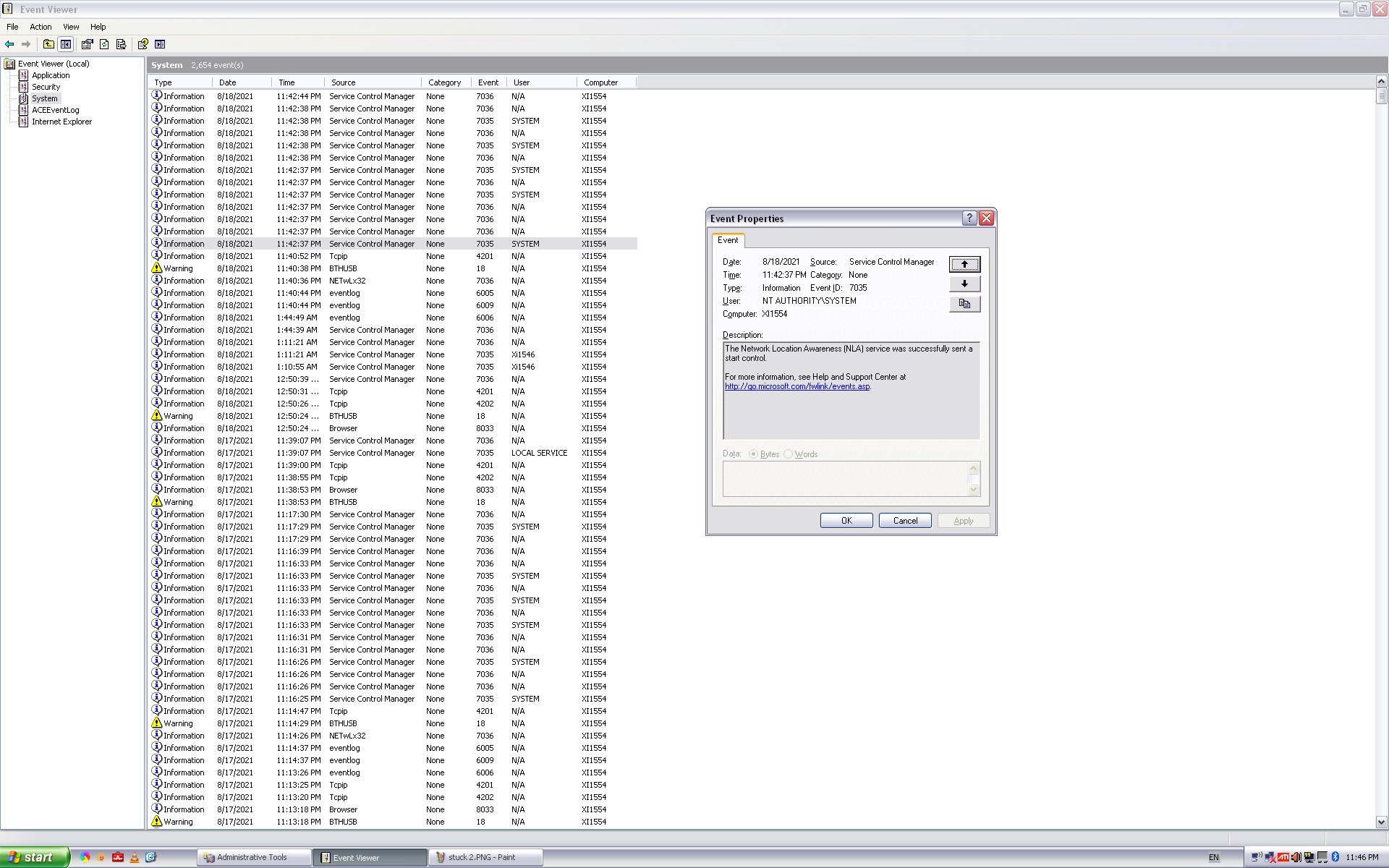This screenshot has height=868, width=1389.
Task: Toggle the Show/Hide Console Tree icon
Action: pyautogui.click(x=66, y=44)
